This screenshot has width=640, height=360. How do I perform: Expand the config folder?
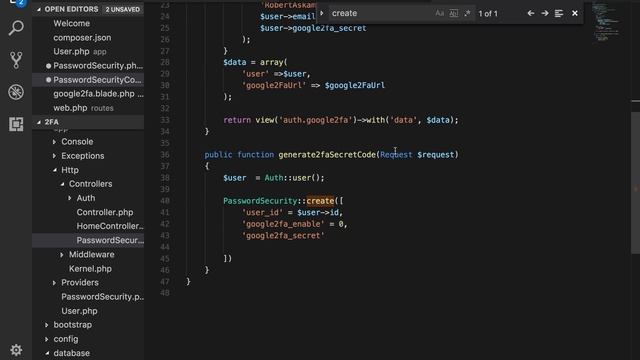click(47, 339)
